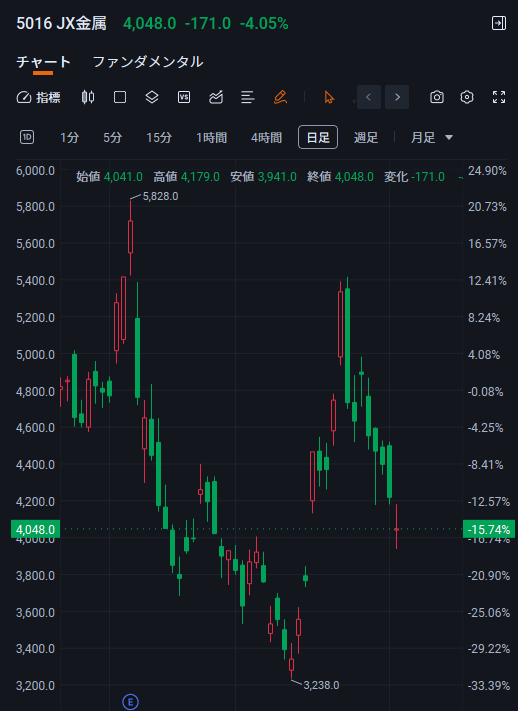Go forward with right arrow button

click(397, 97)
